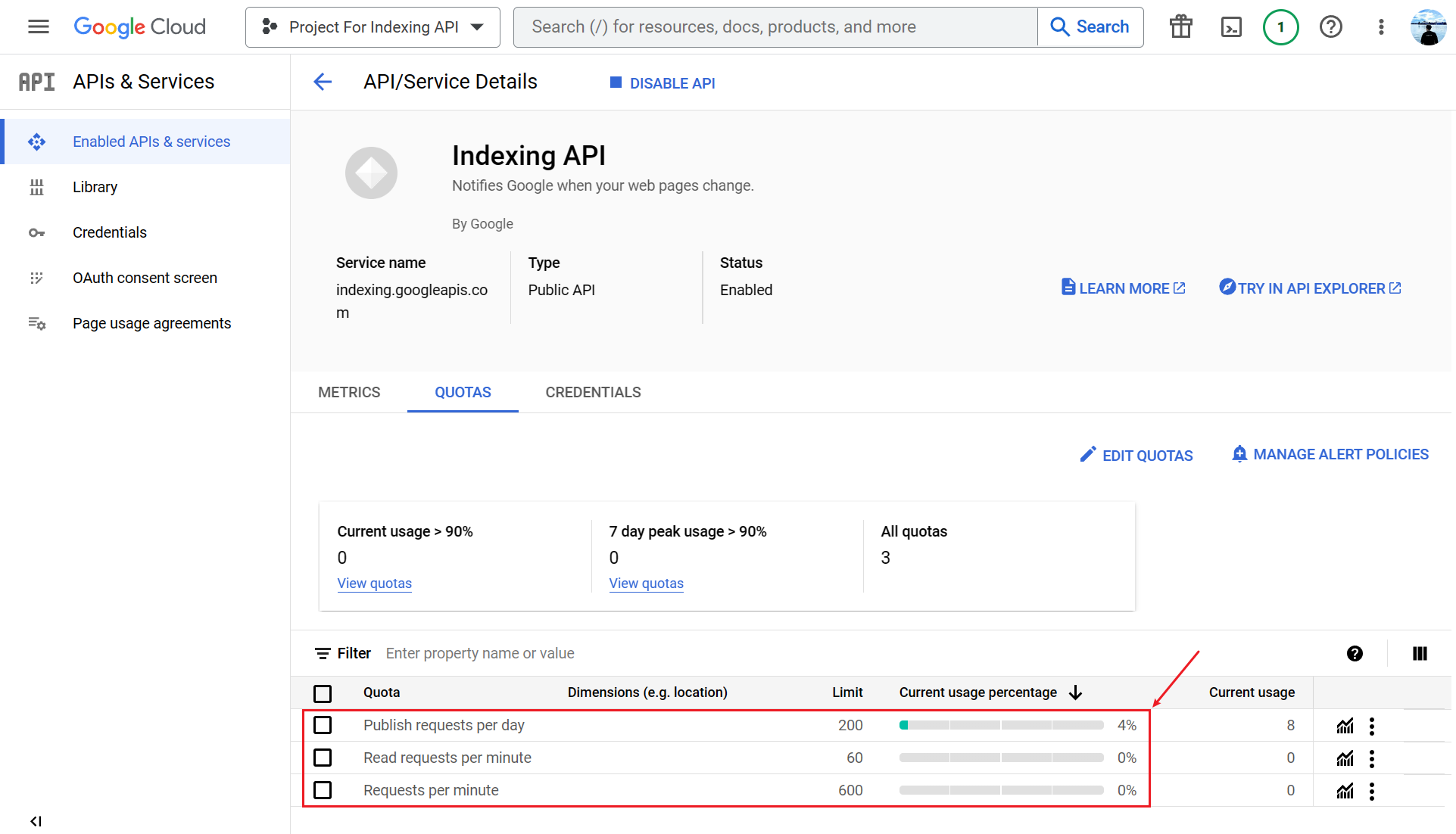
Task: Open the help question mark menu
Action: pos(1330,27)
